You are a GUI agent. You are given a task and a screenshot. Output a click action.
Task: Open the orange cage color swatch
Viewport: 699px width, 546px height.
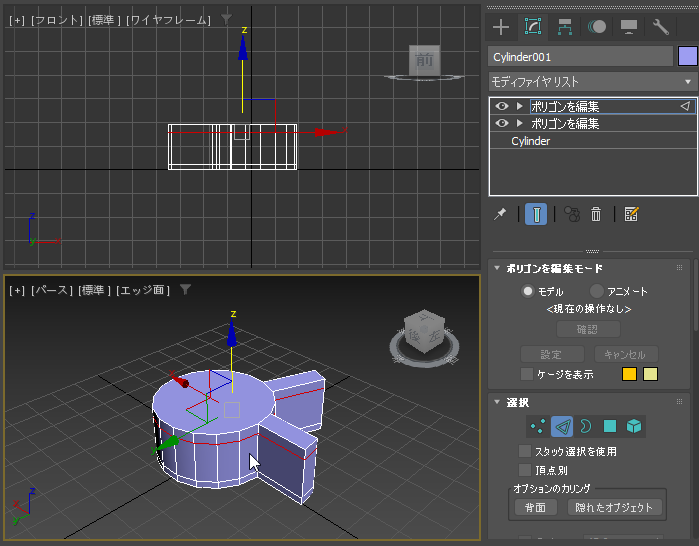pyautogui.click(x=629, y=374)
